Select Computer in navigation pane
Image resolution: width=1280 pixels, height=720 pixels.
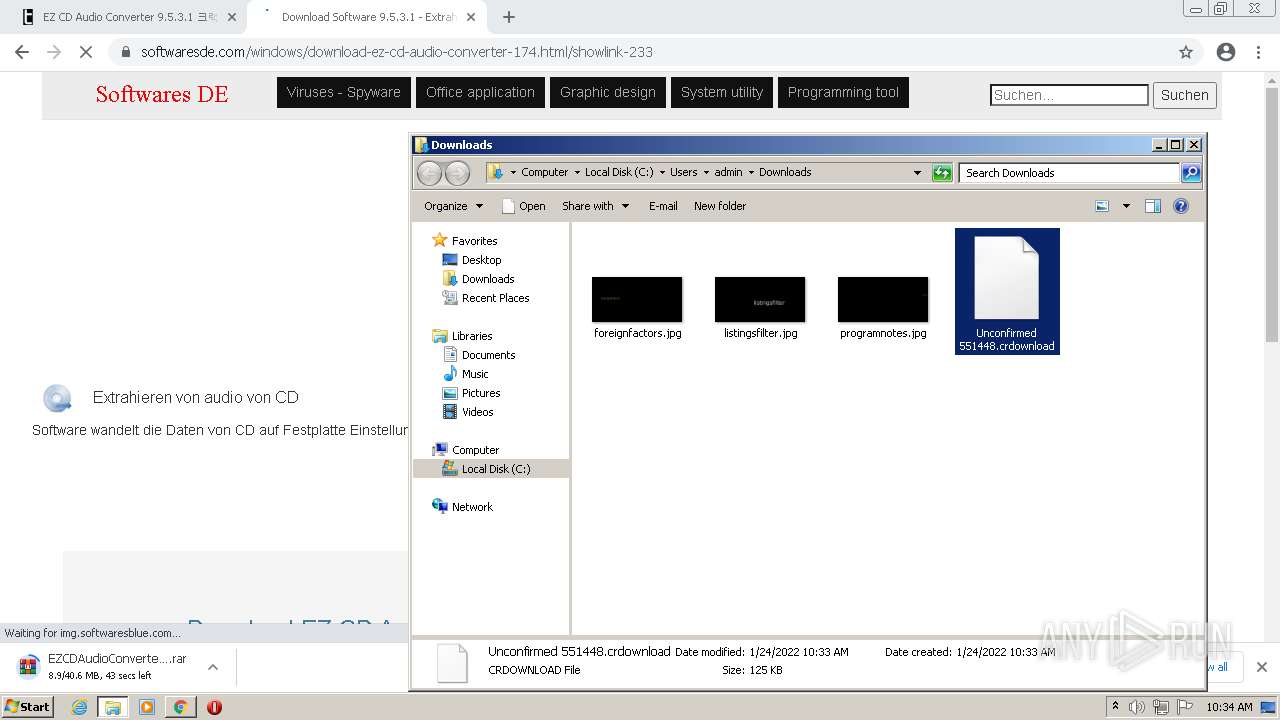pos(475,450)
